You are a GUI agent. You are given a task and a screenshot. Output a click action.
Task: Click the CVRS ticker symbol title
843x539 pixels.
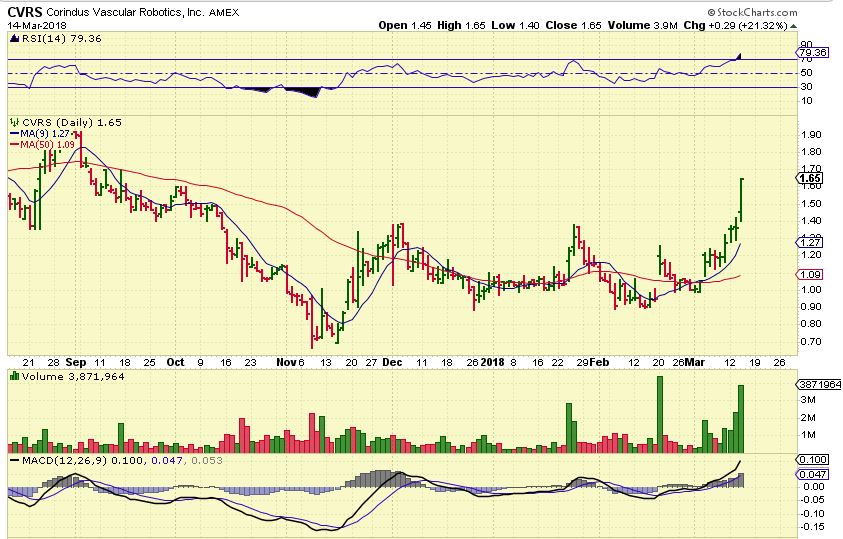point(25,12)
